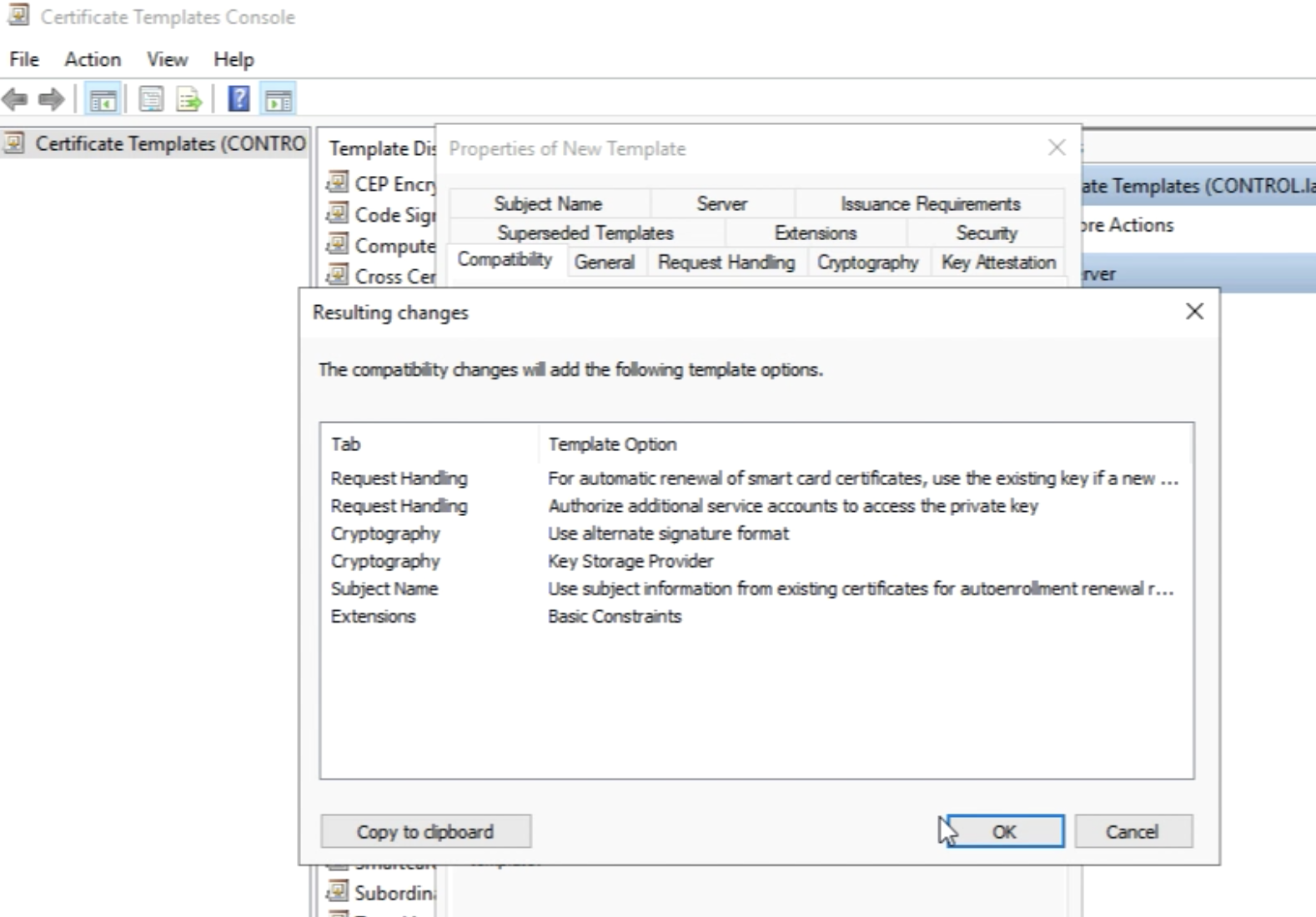The width and height of the screenshot is (1316, 917).
Task: Cancel the Resulting changes dialog
Action: click(1133, 831)
